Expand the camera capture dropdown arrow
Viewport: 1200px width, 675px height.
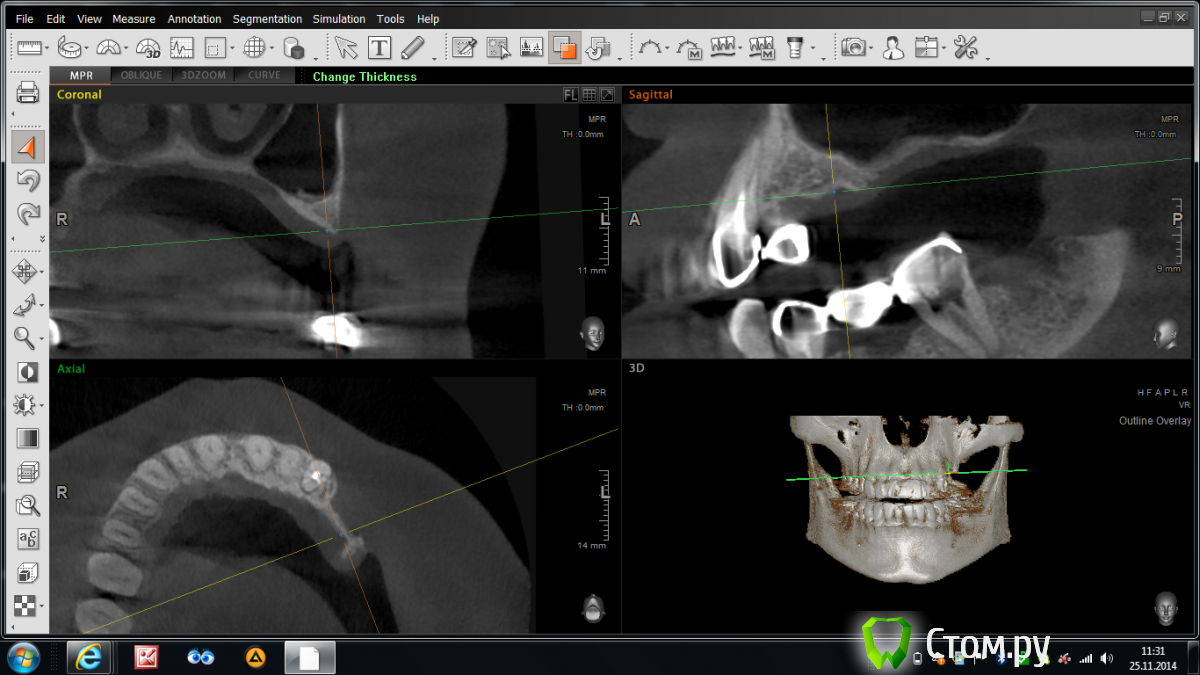(871, 49)
